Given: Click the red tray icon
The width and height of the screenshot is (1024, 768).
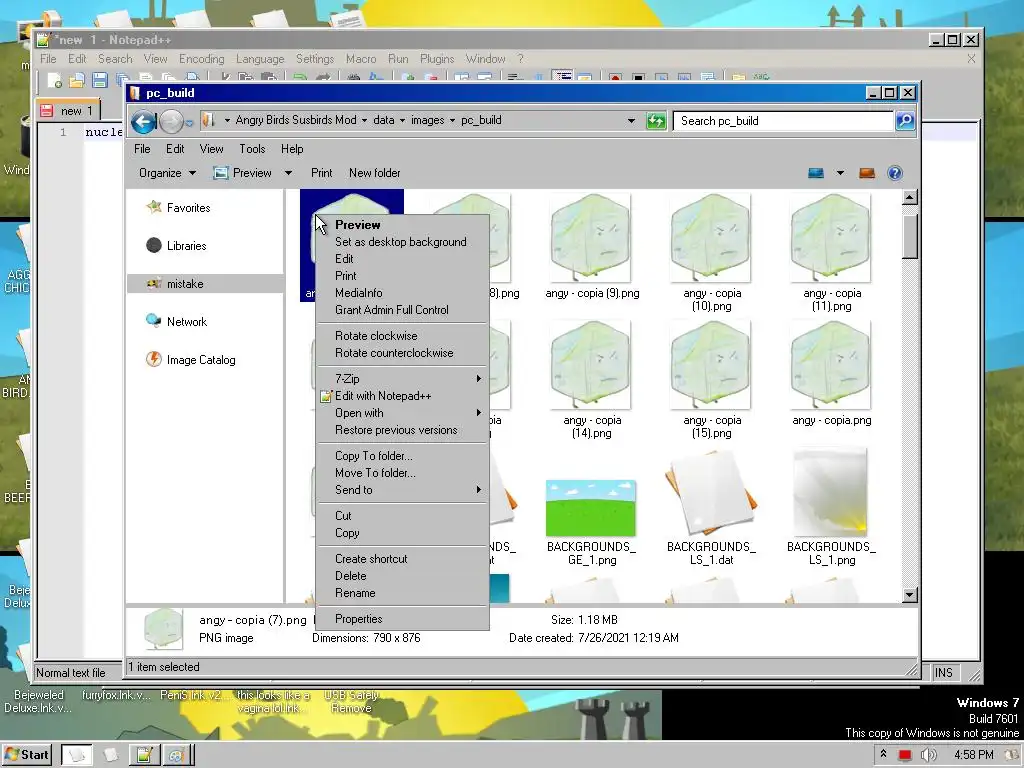Looking at the screenshot, I should [x=904, y=755].
